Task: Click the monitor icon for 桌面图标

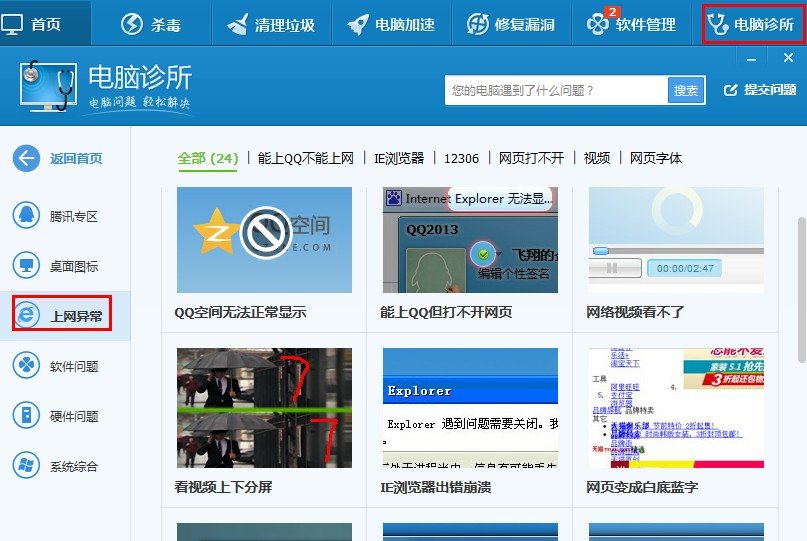Action: tap(26, 266)
